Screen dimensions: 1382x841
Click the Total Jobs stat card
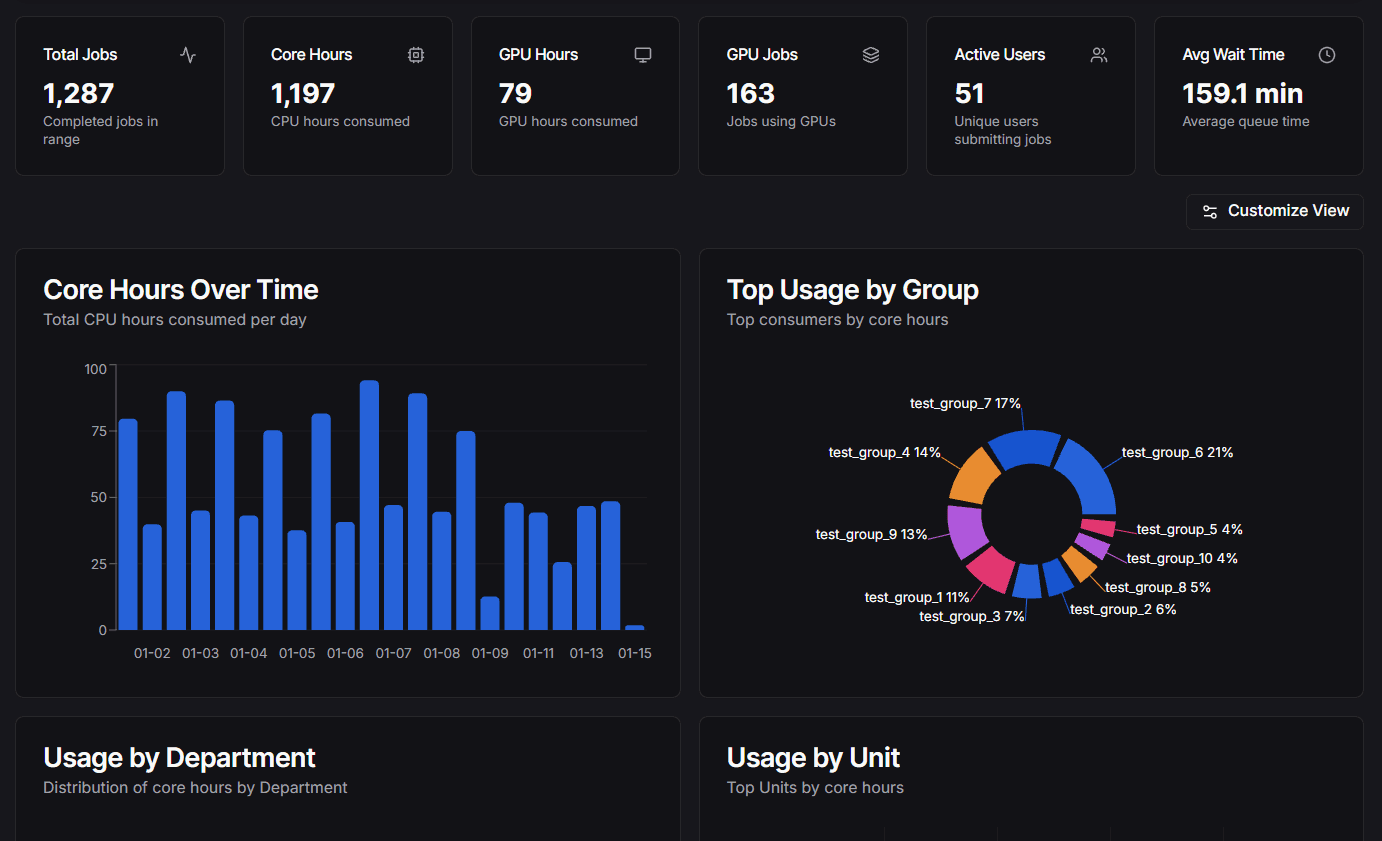tap(119, 95)
